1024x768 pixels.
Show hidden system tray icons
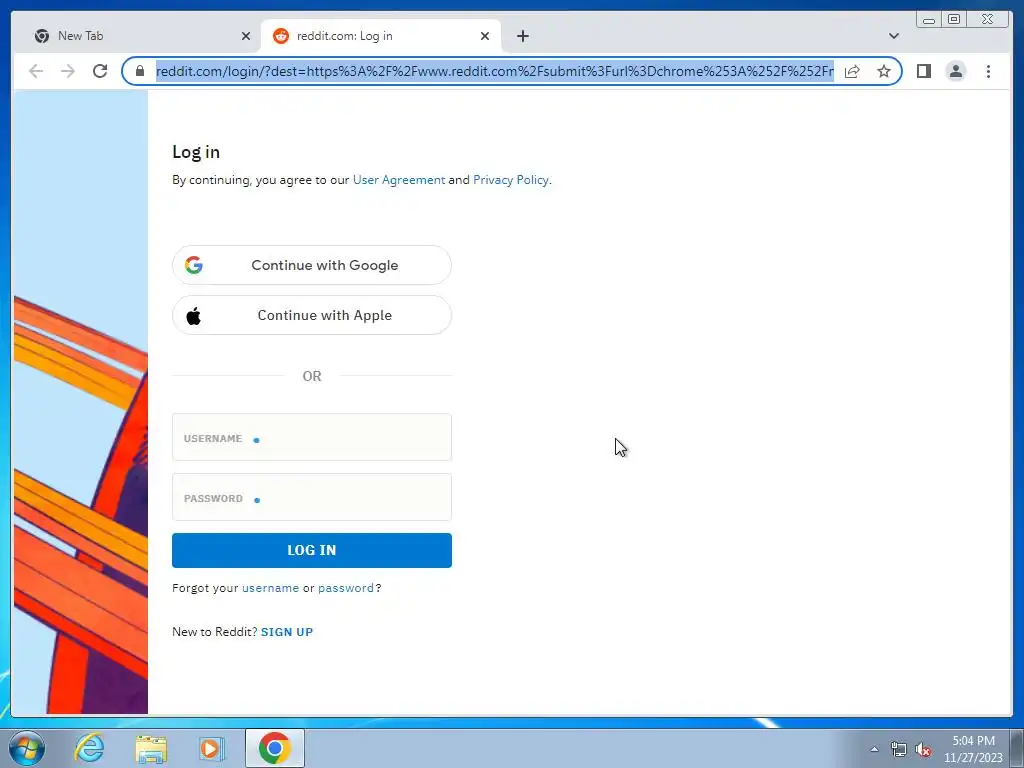874,749
